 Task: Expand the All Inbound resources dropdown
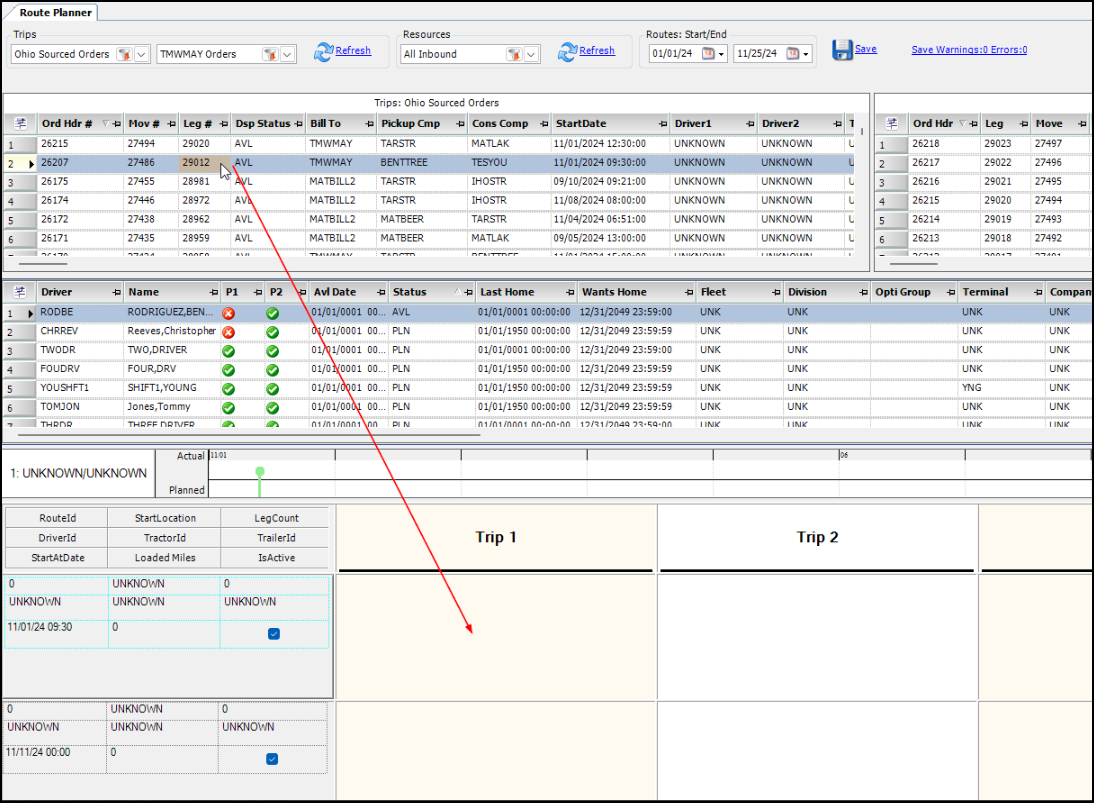[x=531, y=54]
